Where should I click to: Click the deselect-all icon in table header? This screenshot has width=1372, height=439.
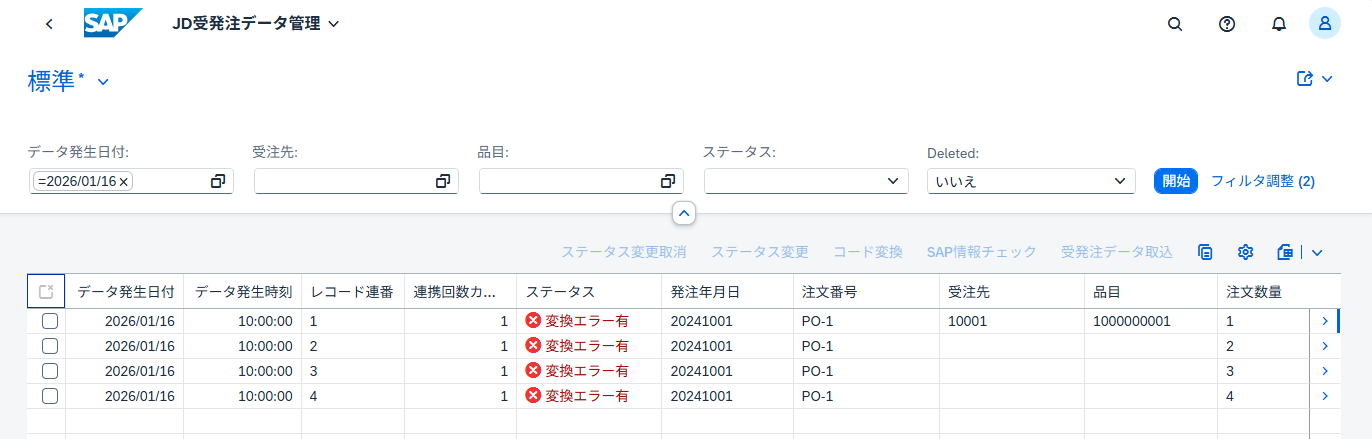(x=46, y=292)
